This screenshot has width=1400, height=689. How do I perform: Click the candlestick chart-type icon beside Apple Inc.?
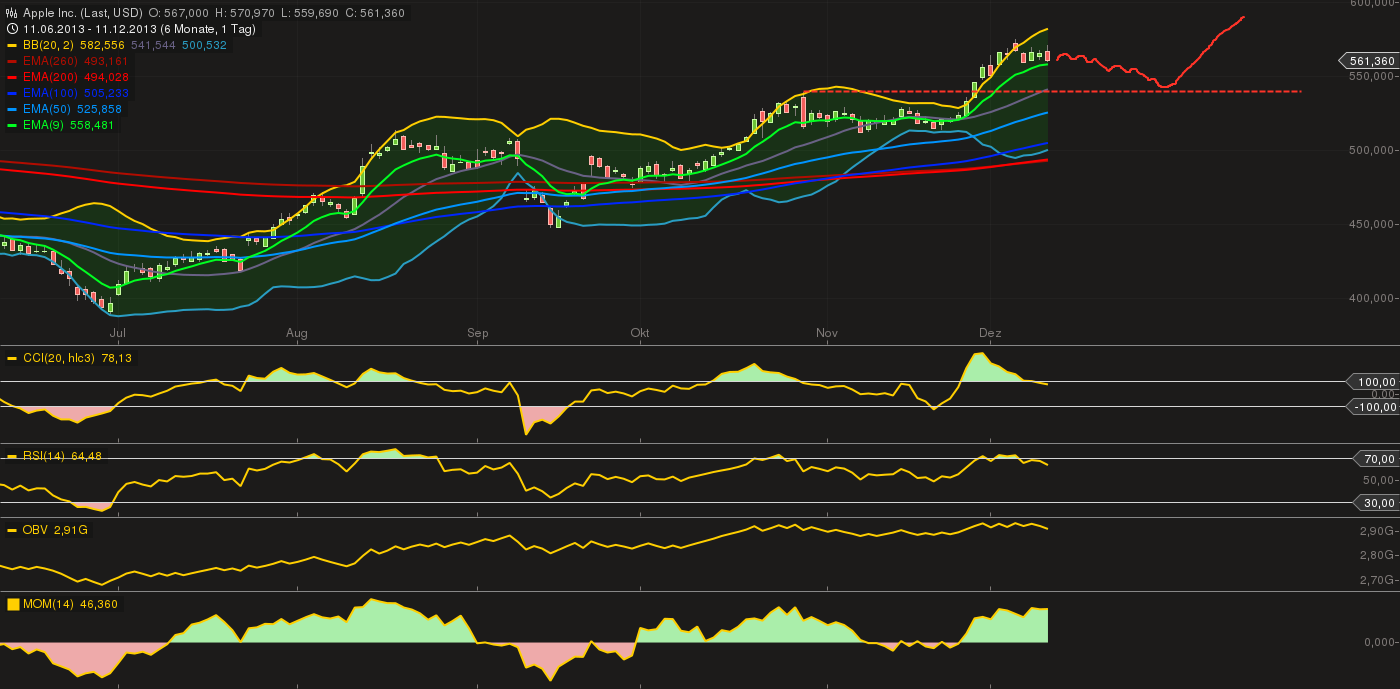click(12, 13)
